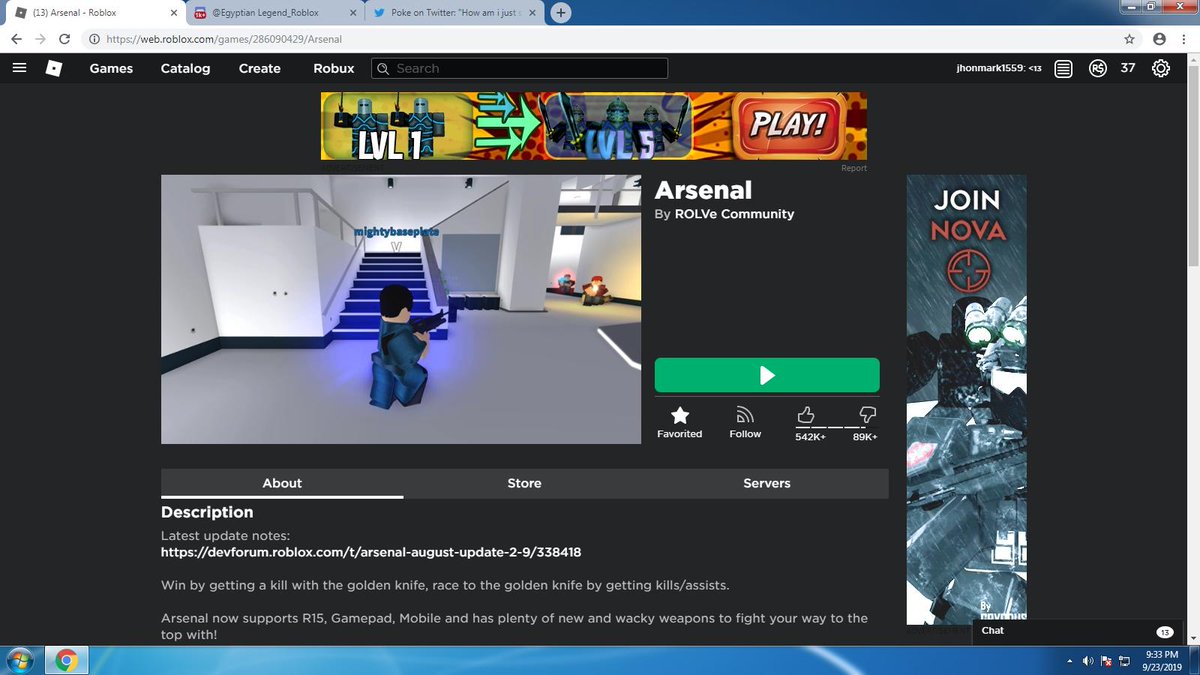This screenshot has height=675, width=1200.
Task: Expand the Chat panel
Action: click(x=1078, y=631)
